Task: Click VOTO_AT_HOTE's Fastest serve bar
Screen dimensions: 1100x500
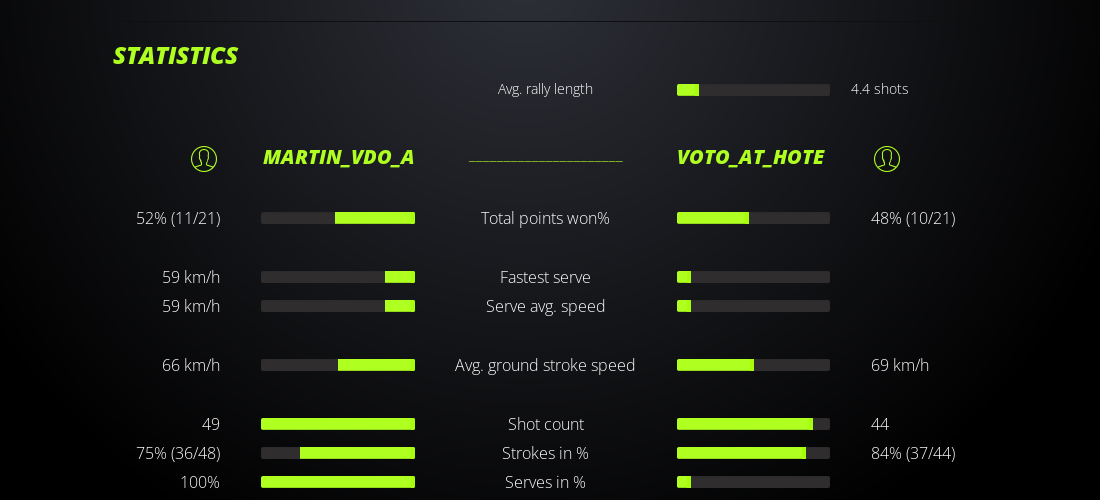Action: [x=753, y=277]
